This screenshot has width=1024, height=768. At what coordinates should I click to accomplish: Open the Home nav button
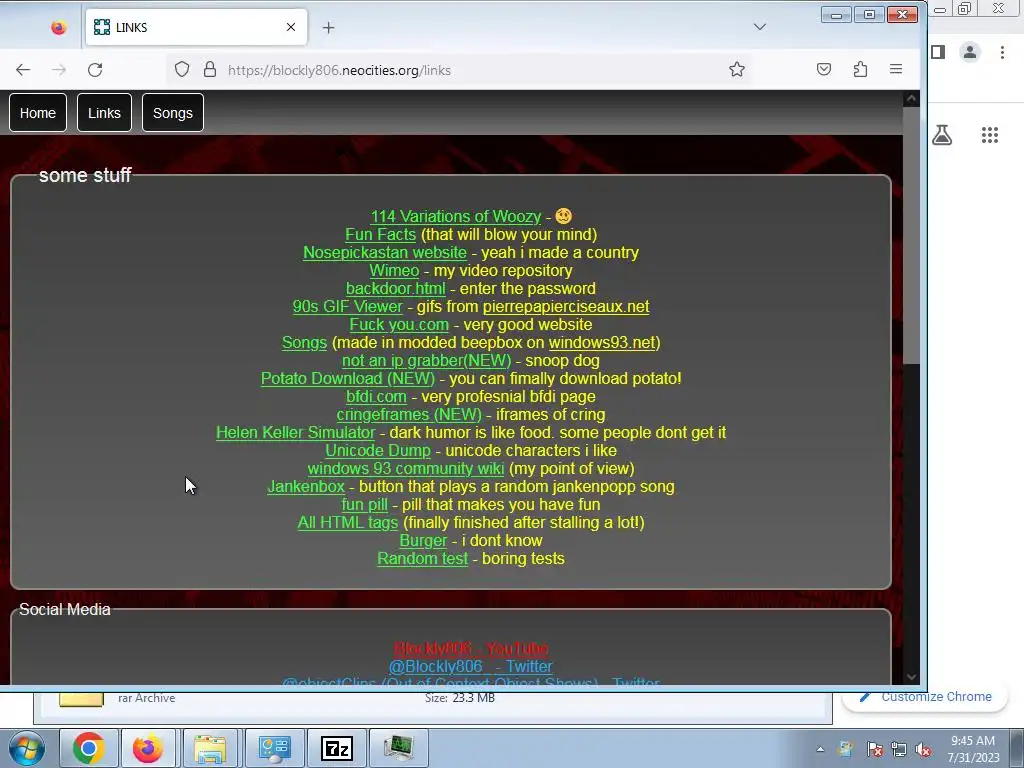(38, 113)
